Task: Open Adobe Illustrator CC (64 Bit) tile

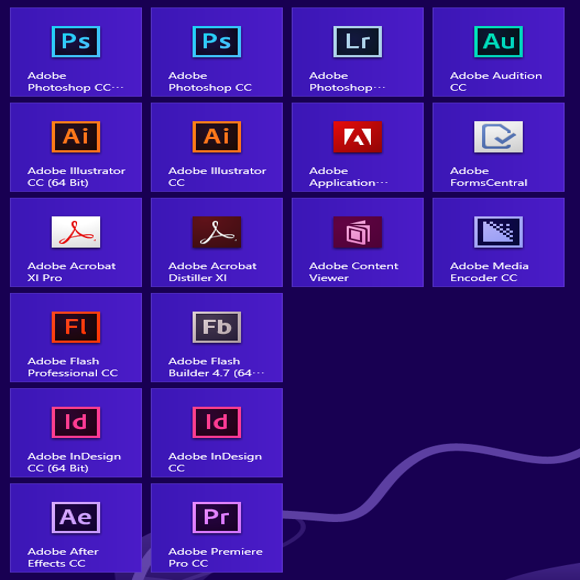Action: [76, 147]
